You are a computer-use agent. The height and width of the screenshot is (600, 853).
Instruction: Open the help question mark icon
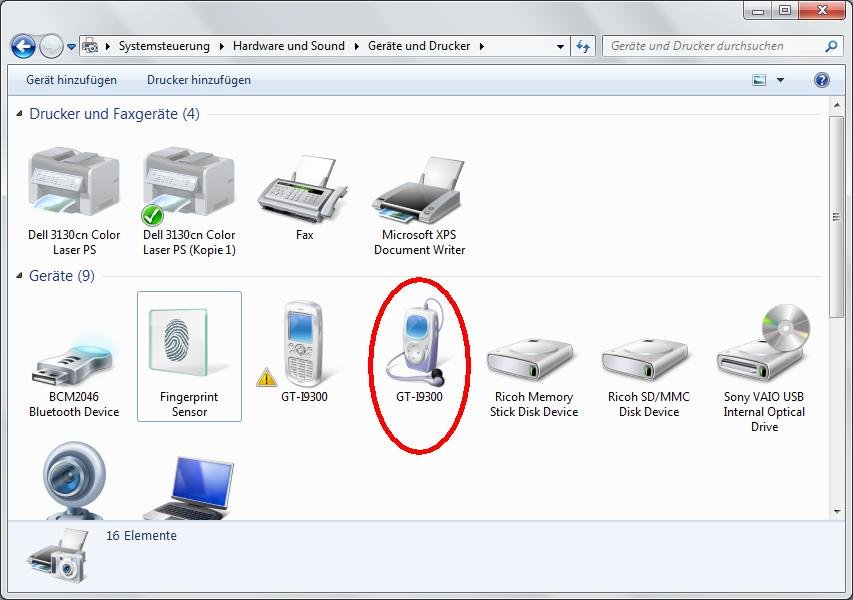point(821,80)
